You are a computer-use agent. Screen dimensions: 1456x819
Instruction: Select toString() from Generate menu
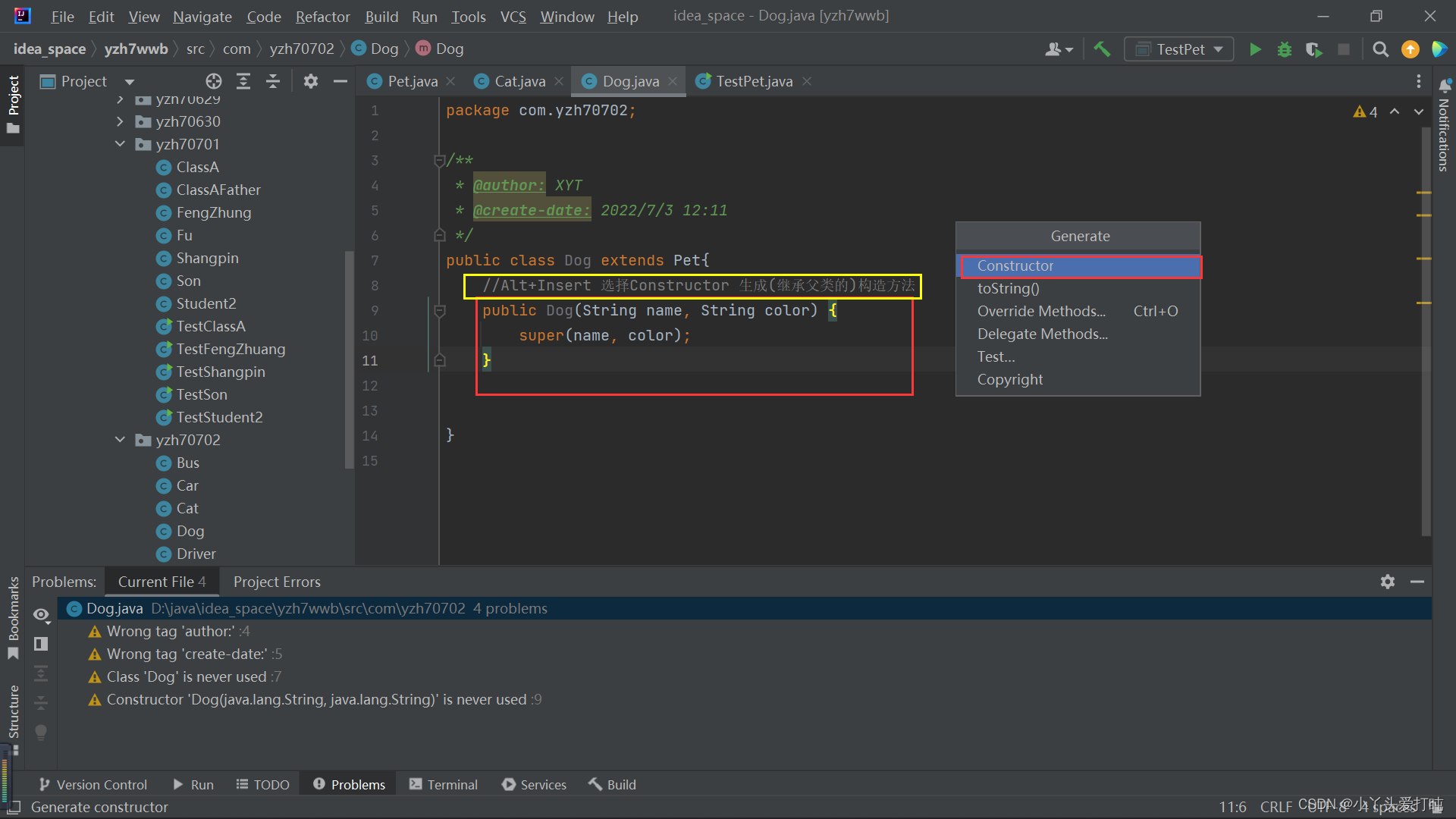(1007, 288)
